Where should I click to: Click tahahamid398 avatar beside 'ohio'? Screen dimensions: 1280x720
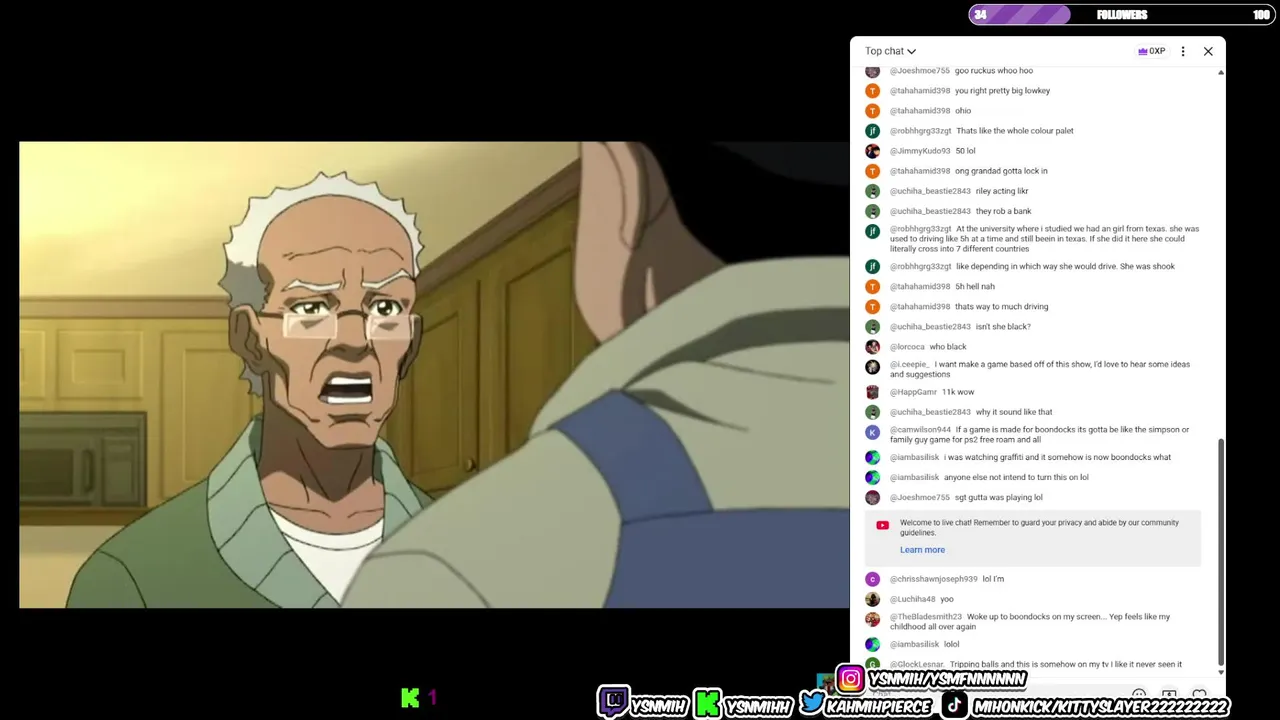coord(872,111)
